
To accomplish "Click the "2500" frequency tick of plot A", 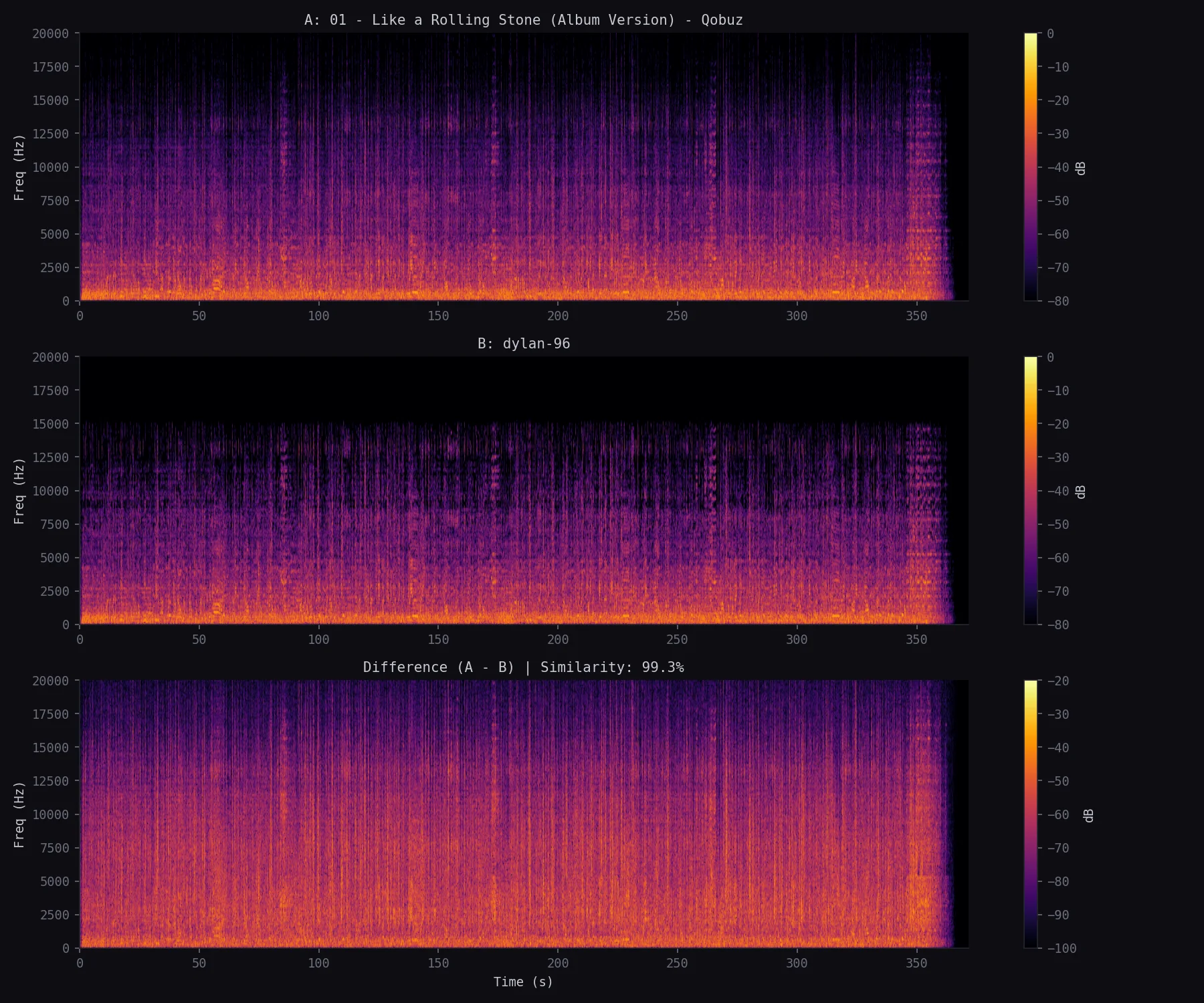I will tap(55, 267).
